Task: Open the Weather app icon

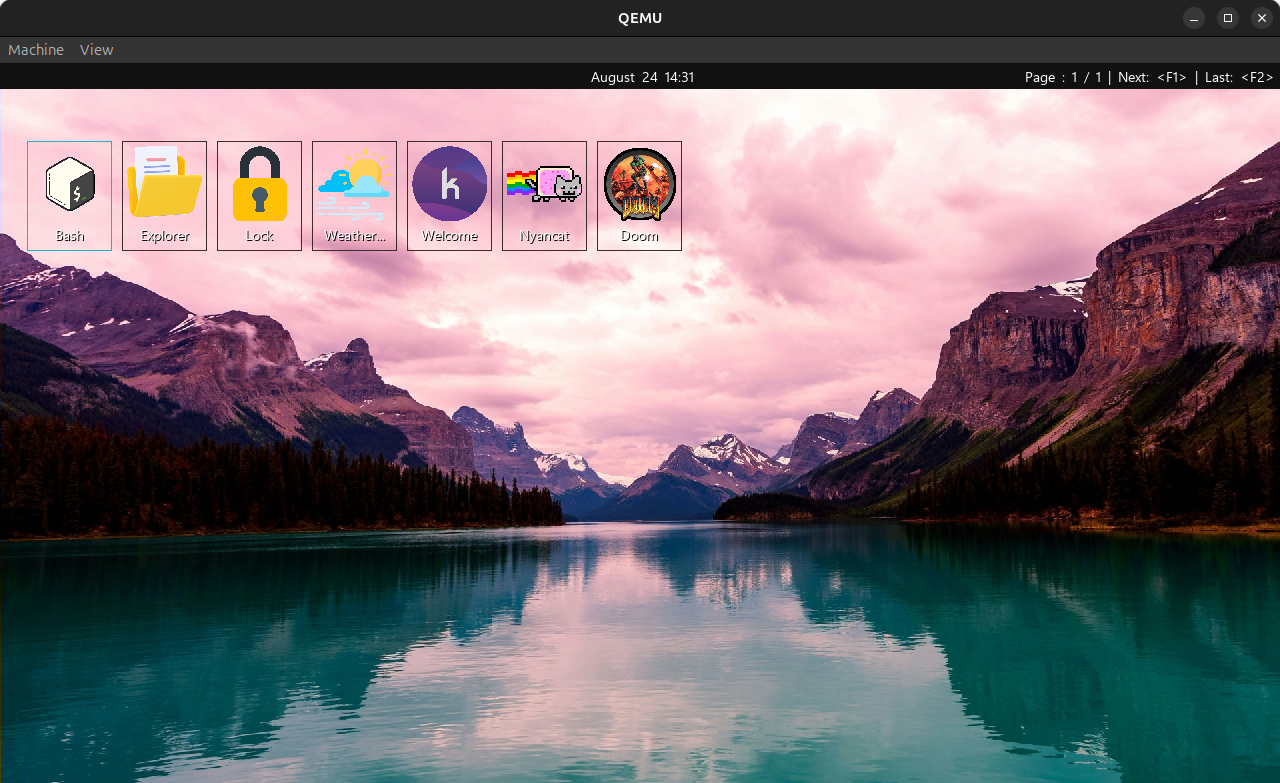Action: point(354,185)
